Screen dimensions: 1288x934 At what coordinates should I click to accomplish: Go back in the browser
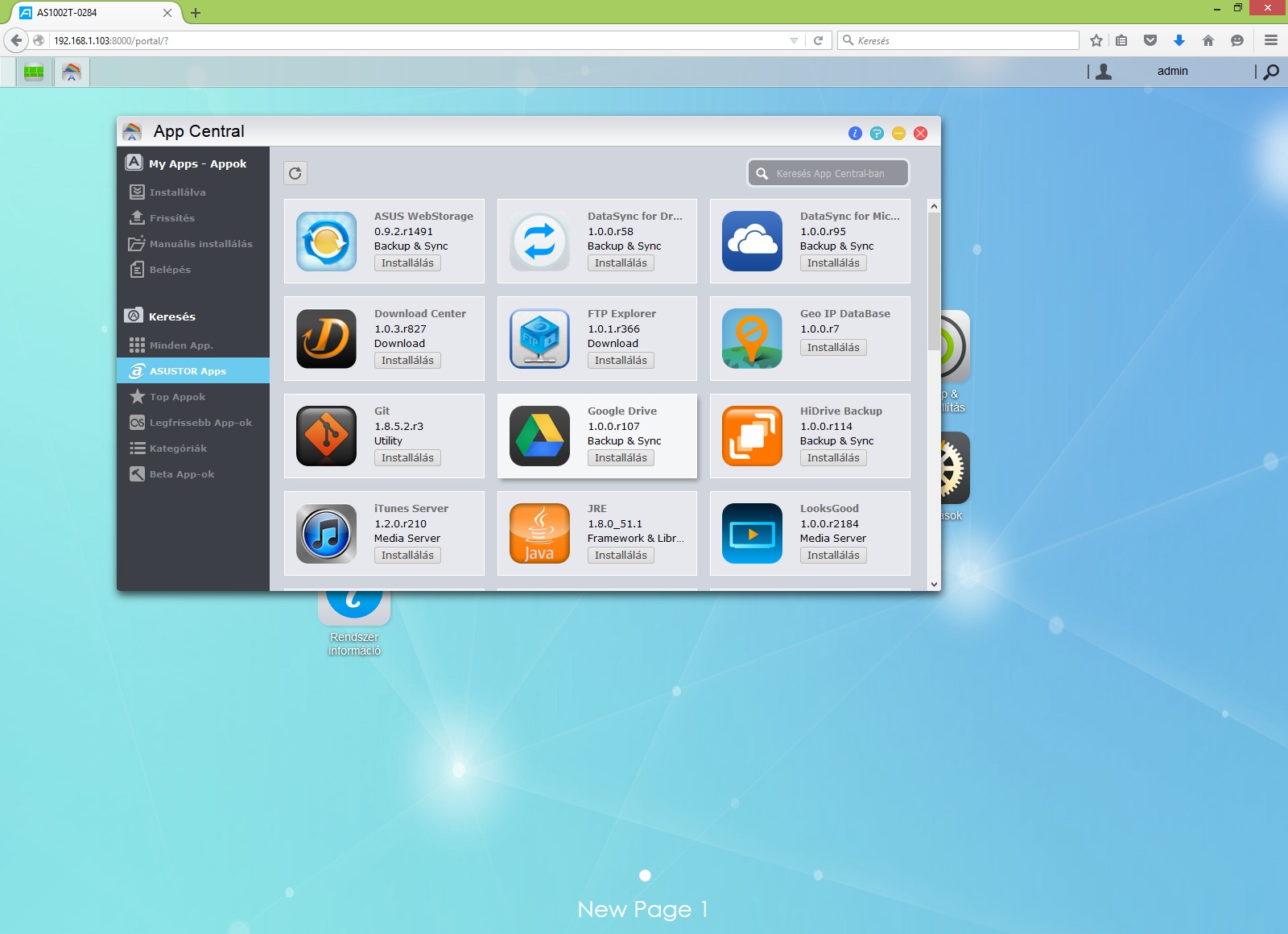coord(16,40)
